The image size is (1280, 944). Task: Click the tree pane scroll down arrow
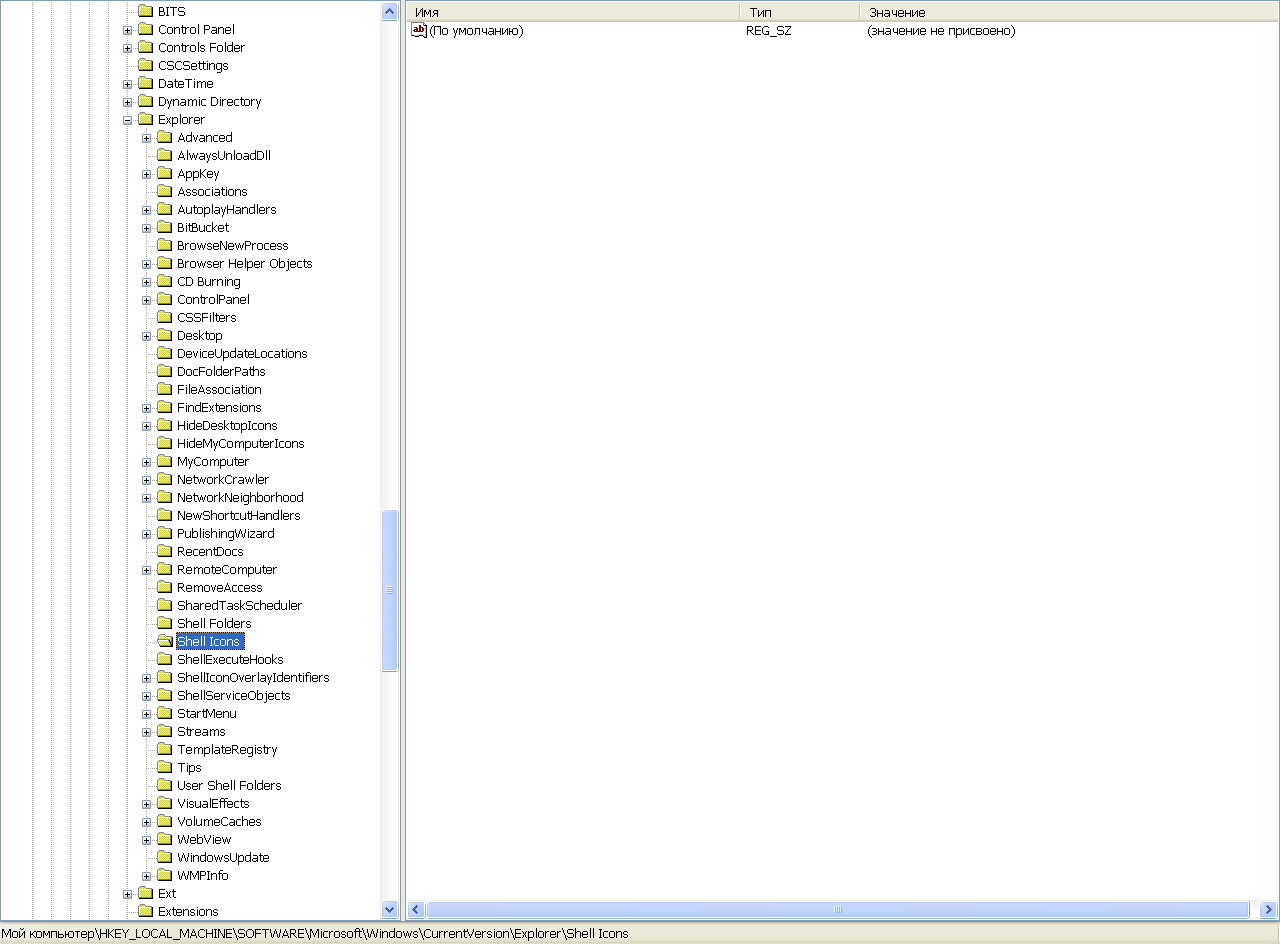390,910
